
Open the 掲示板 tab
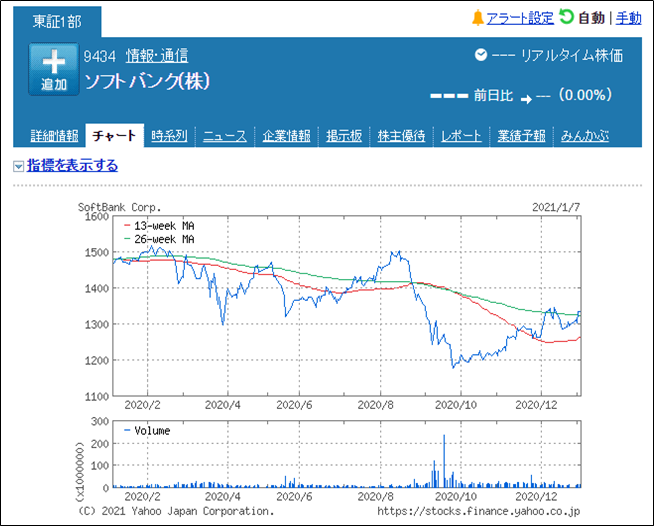[x=344, y=136]
